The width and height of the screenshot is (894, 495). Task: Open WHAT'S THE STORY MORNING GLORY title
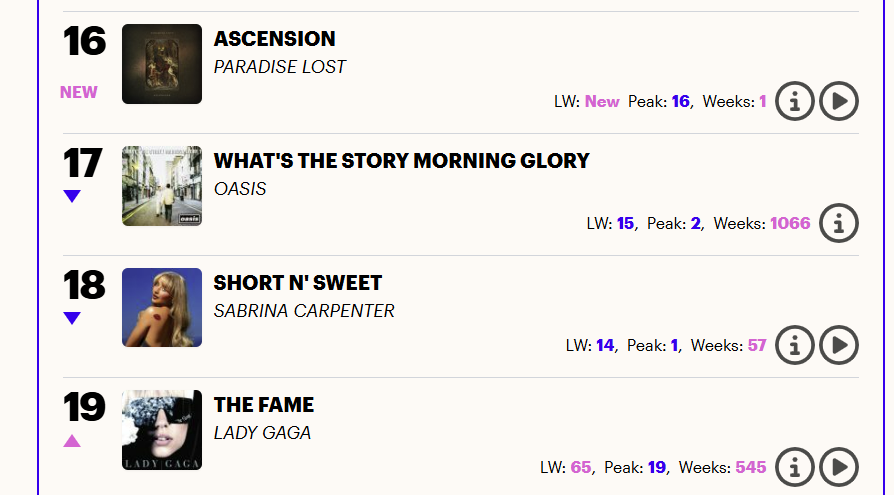[402, 161]
